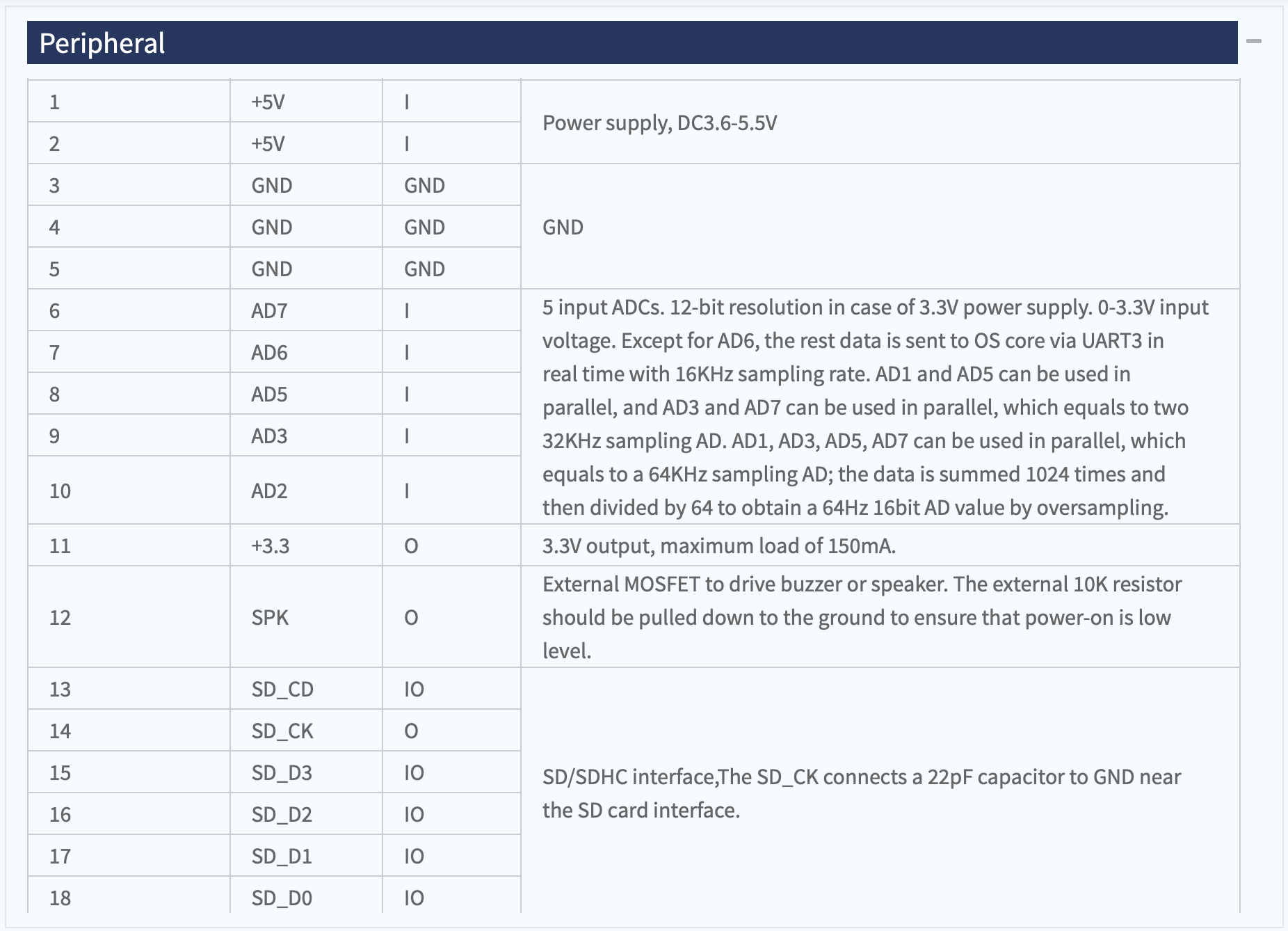The width and height of the screenshot is (1288, 931).
Task: Collapse the Peripheral section with minus icon
Action: click(x=1254, y=42)
